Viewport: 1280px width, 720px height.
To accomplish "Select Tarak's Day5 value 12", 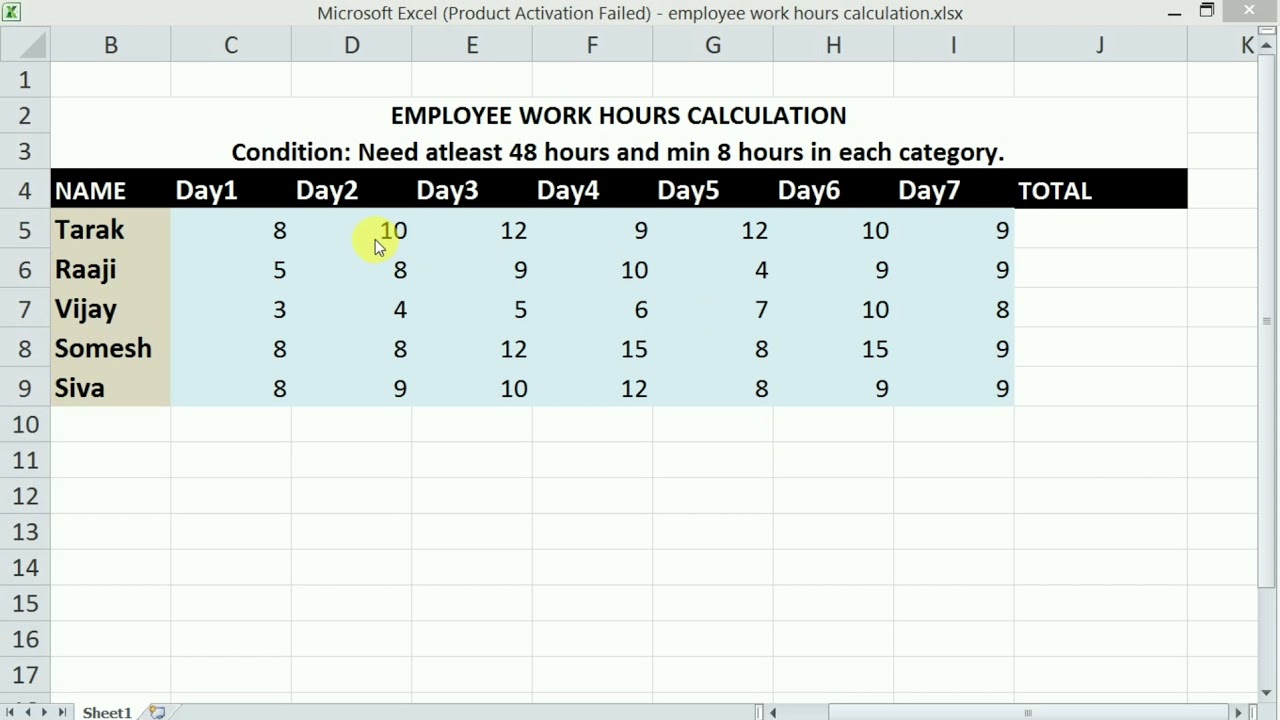I will click(713, 230).
